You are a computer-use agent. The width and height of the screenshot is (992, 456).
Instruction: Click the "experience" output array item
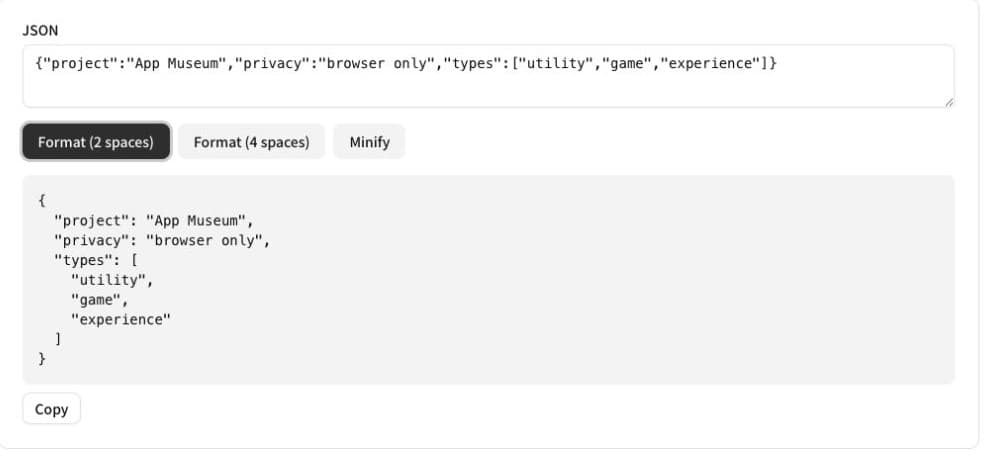(x=121, y=320)
